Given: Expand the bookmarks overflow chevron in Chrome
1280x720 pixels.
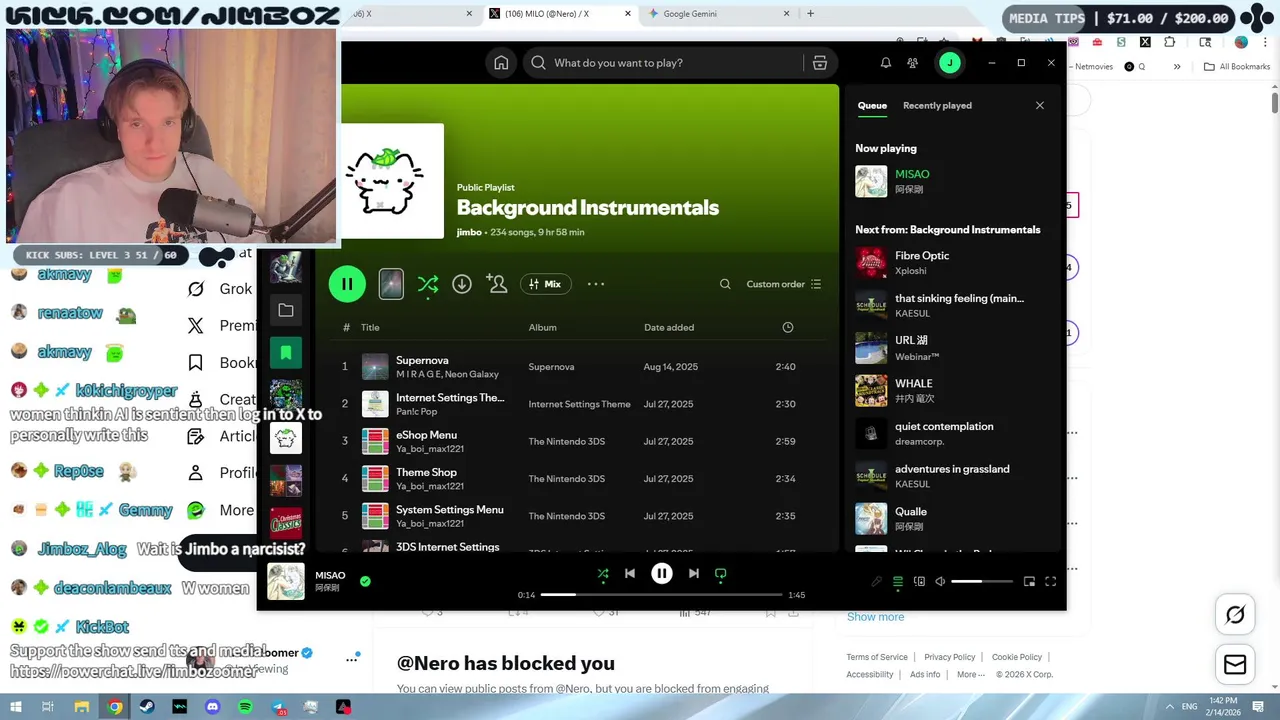Looking at the screenshot, I should [x=1177, y=67].
